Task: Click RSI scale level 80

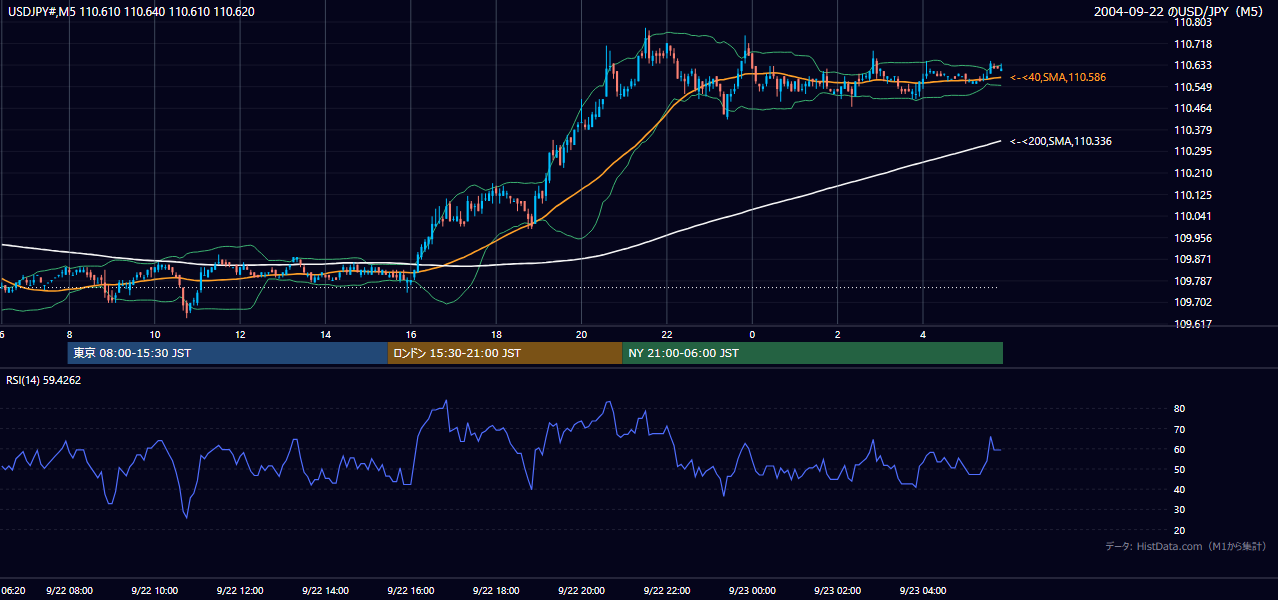Action: click(1179, 409)
